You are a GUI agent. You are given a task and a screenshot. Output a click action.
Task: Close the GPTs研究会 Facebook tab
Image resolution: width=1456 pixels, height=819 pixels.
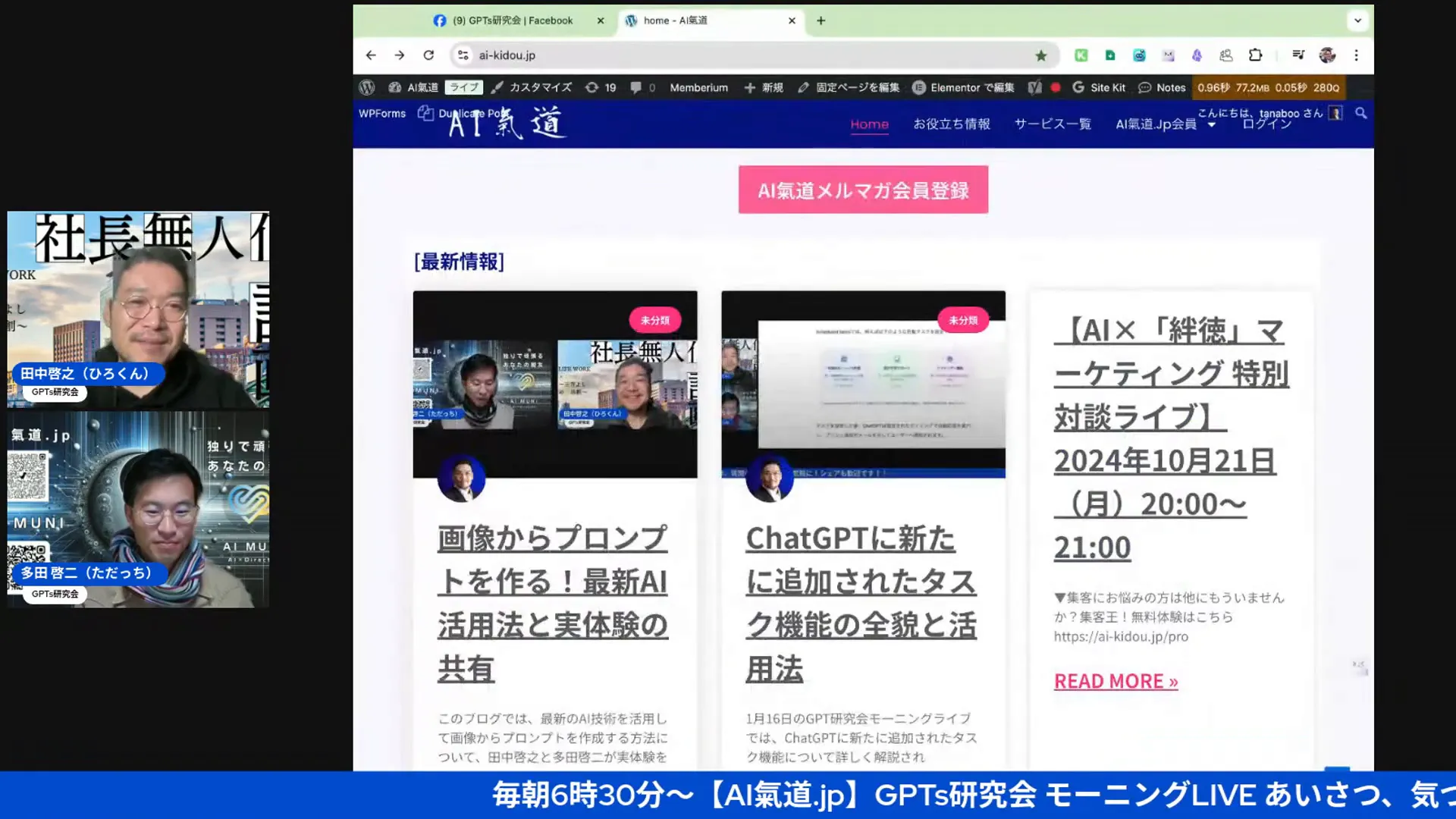(x=601, y=20)
